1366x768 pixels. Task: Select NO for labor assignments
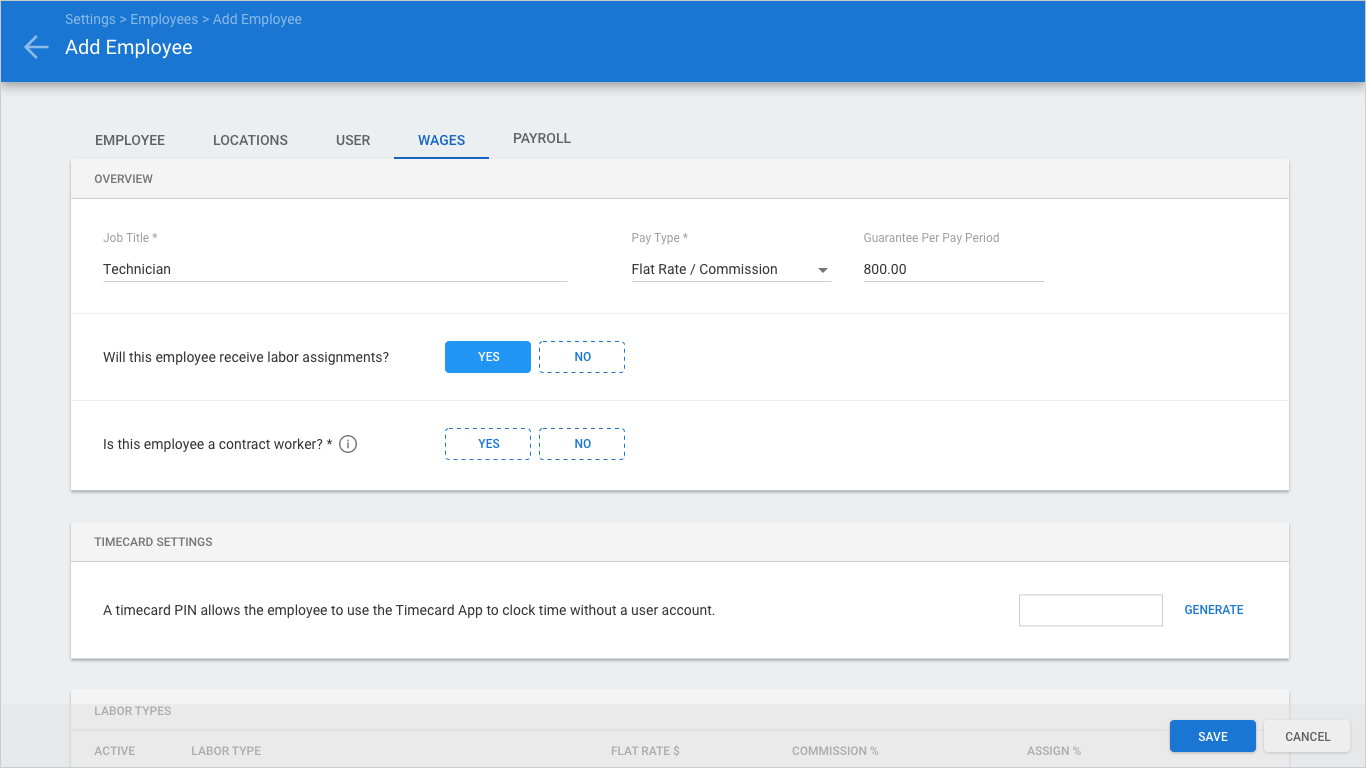[582, 357]
